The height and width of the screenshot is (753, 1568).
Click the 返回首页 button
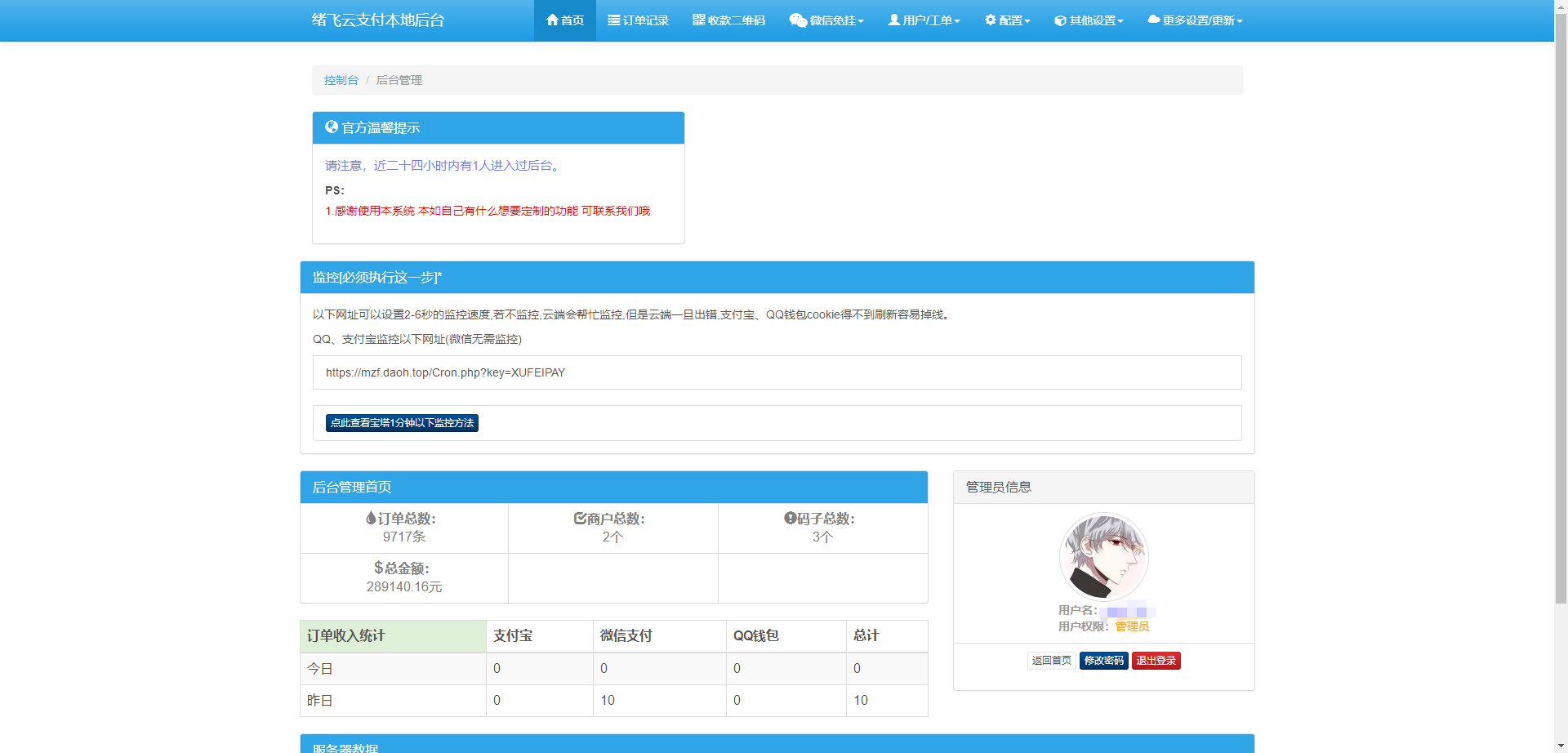click(1051, 661)
